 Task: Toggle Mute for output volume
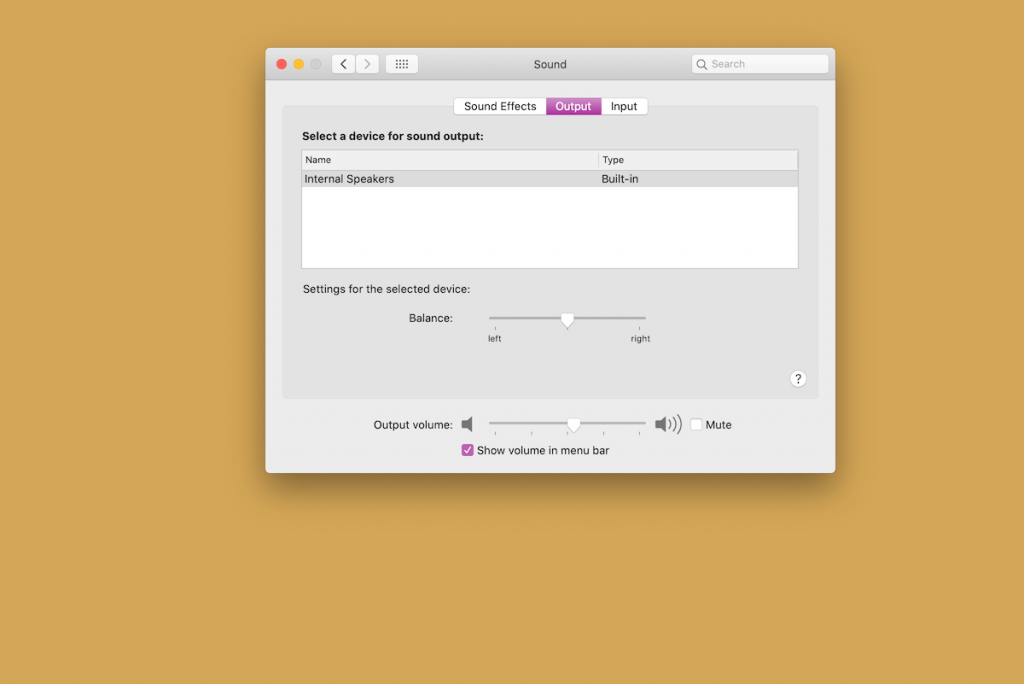point(696,424)
